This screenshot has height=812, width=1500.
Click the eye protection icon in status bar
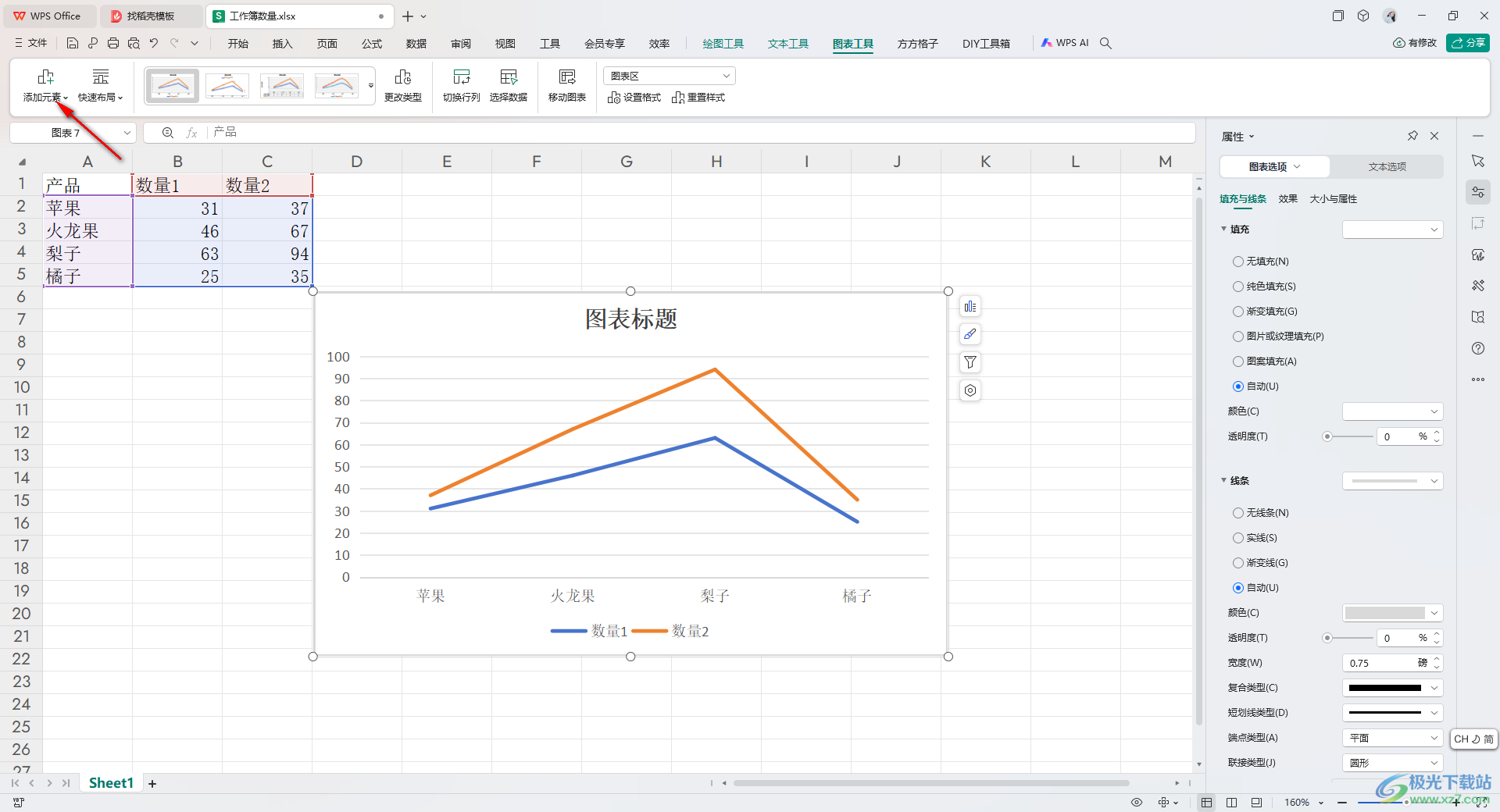pyautogui.click(x=1137, y=803)
